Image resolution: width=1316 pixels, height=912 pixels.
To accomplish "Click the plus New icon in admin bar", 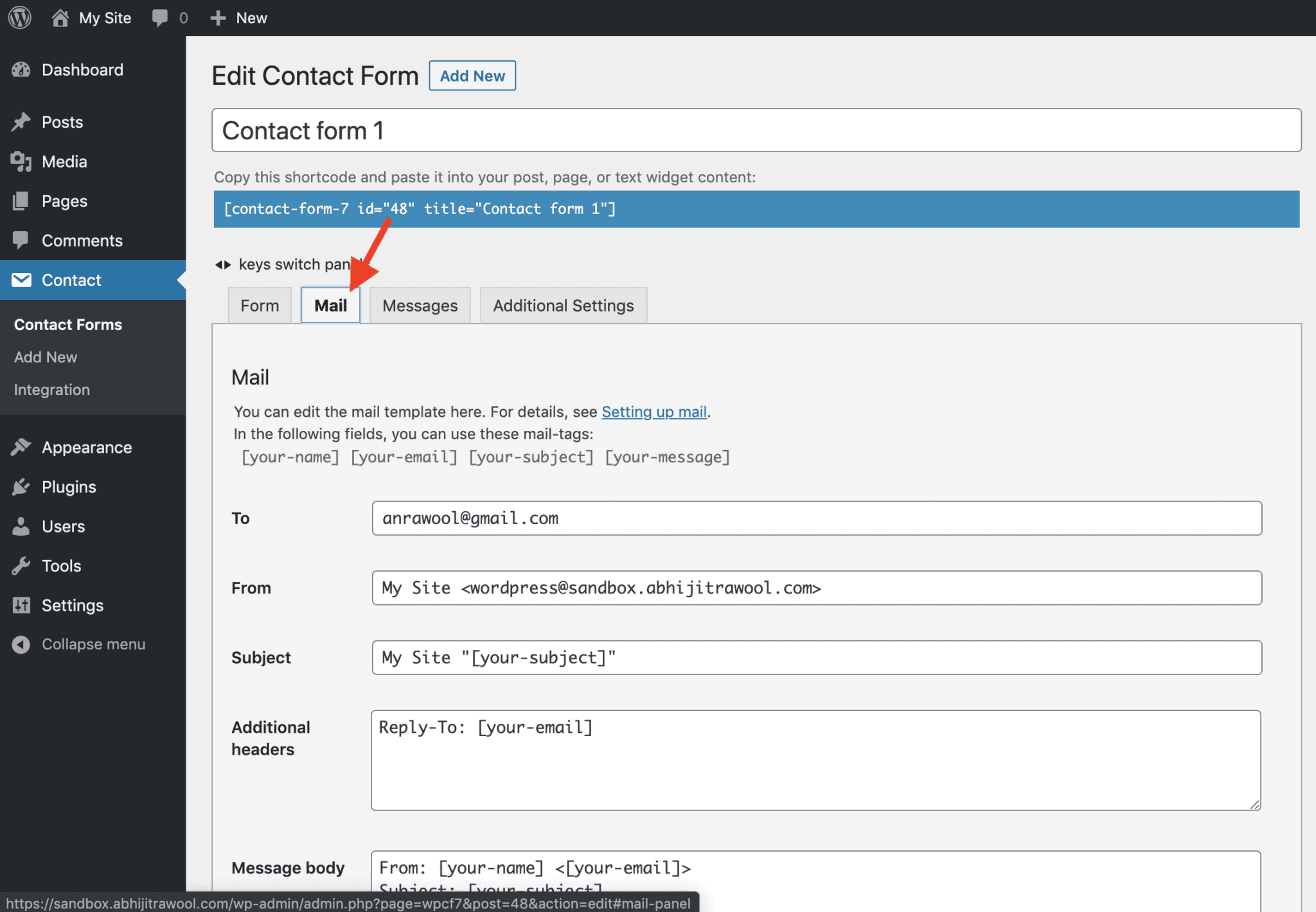I will tap(218, 18).
